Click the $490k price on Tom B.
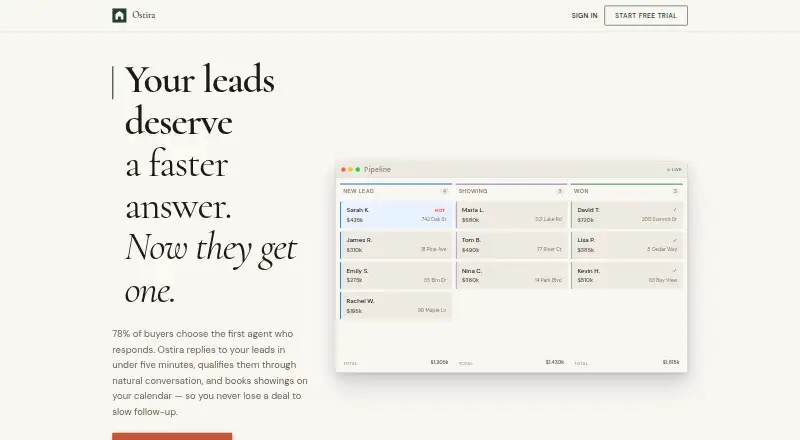Viewport: 800px width, 440px height. [470, 251]
